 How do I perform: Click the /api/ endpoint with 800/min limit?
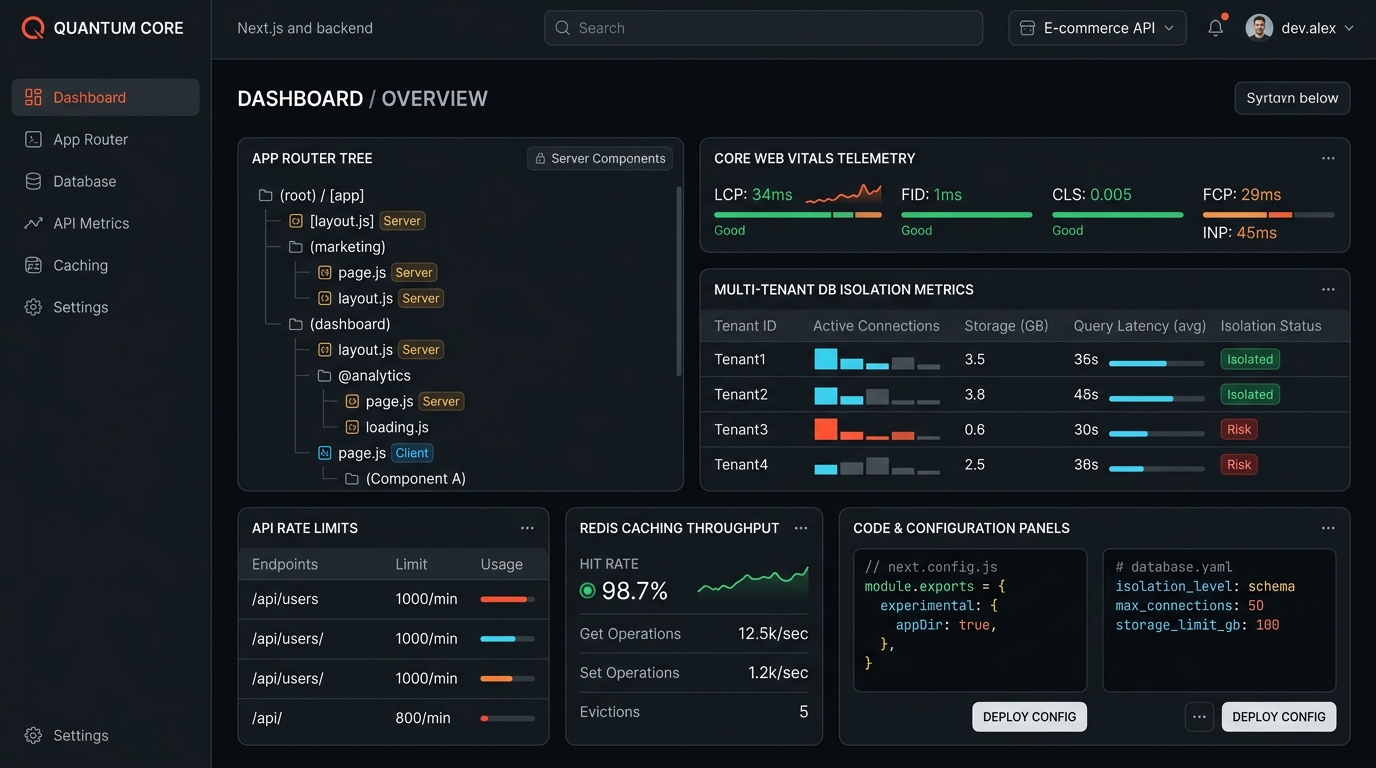coord(393,718)
